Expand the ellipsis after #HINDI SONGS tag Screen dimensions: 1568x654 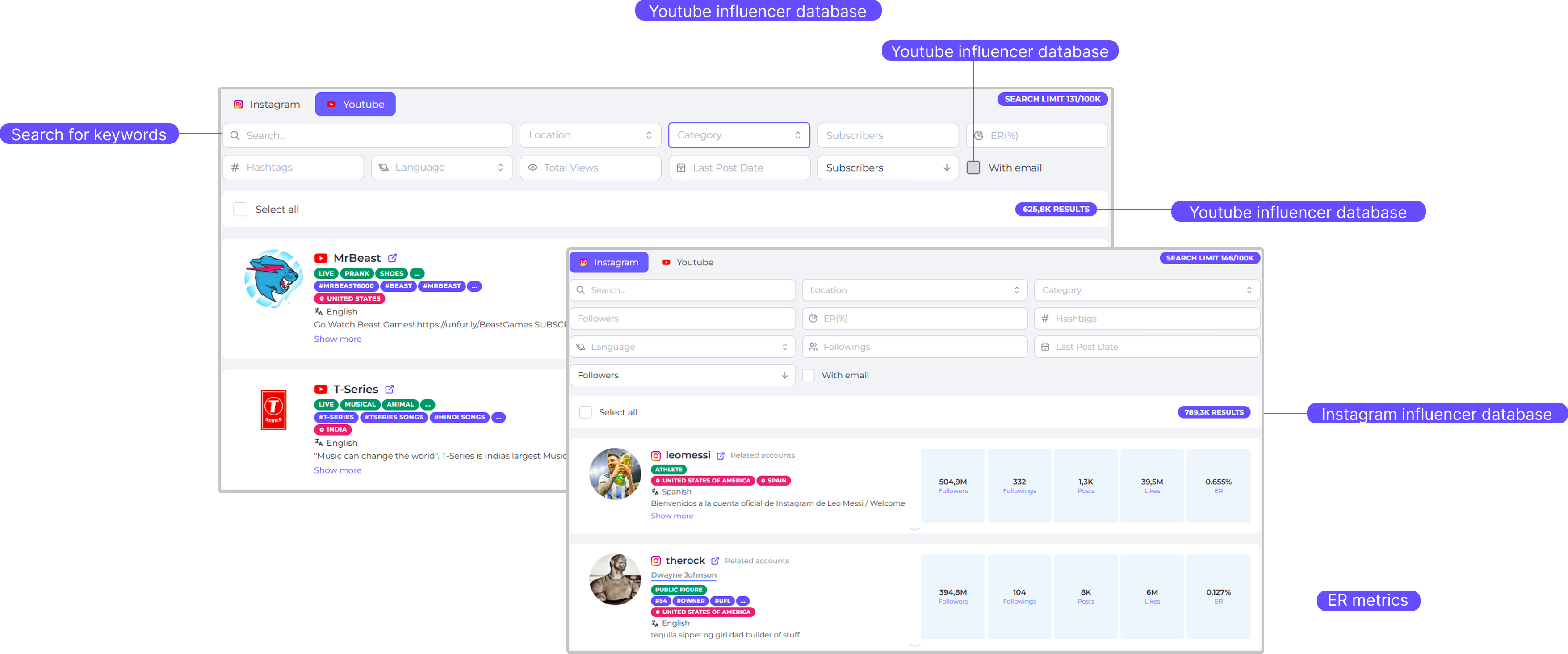pyautogui.click(x=499, y=418)
